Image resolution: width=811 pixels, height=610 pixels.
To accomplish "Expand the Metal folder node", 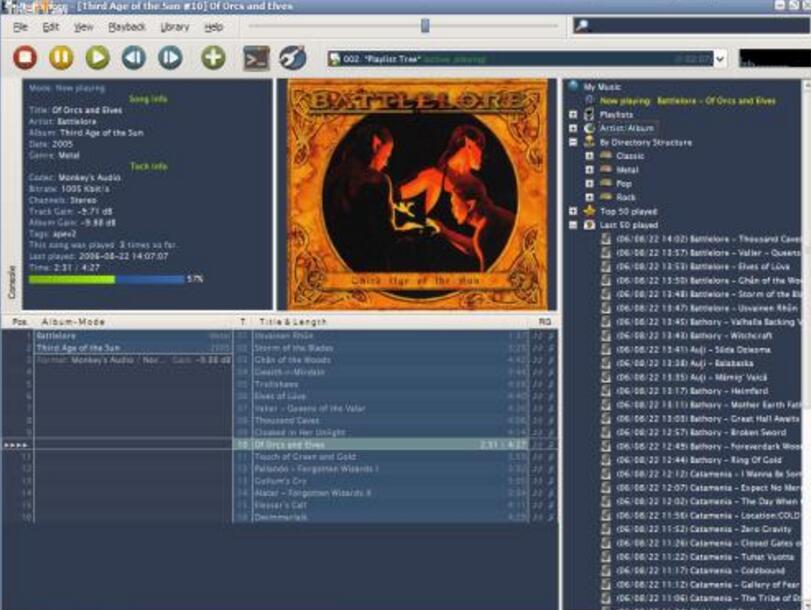I will [x=589, y=169].
